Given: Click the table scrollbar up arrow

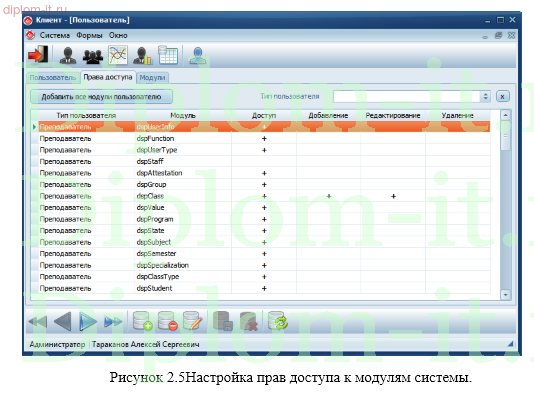Looking at the screenshot, I should (505, 115).
